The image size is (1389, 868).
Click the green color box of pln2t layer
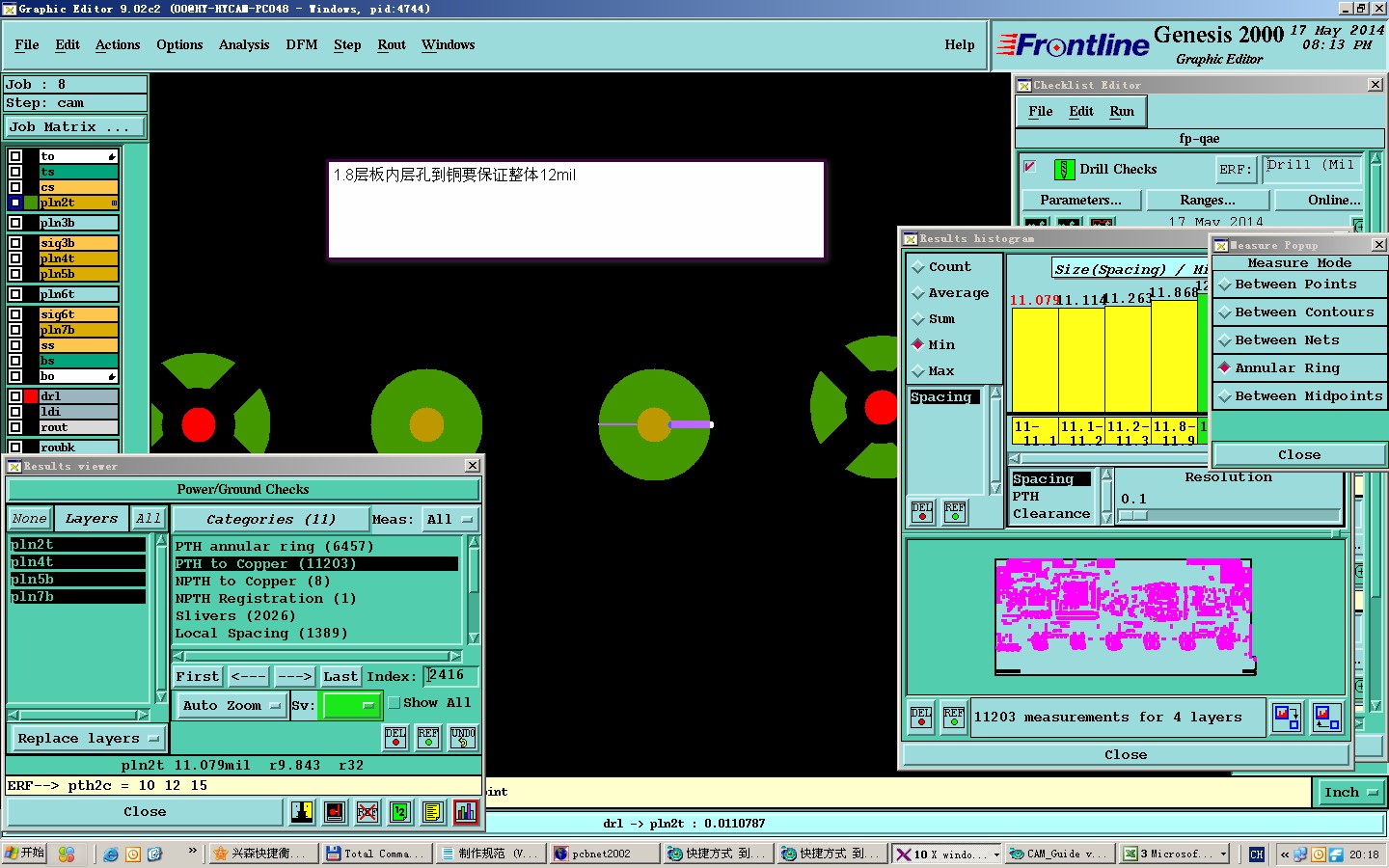coord(31,203)
